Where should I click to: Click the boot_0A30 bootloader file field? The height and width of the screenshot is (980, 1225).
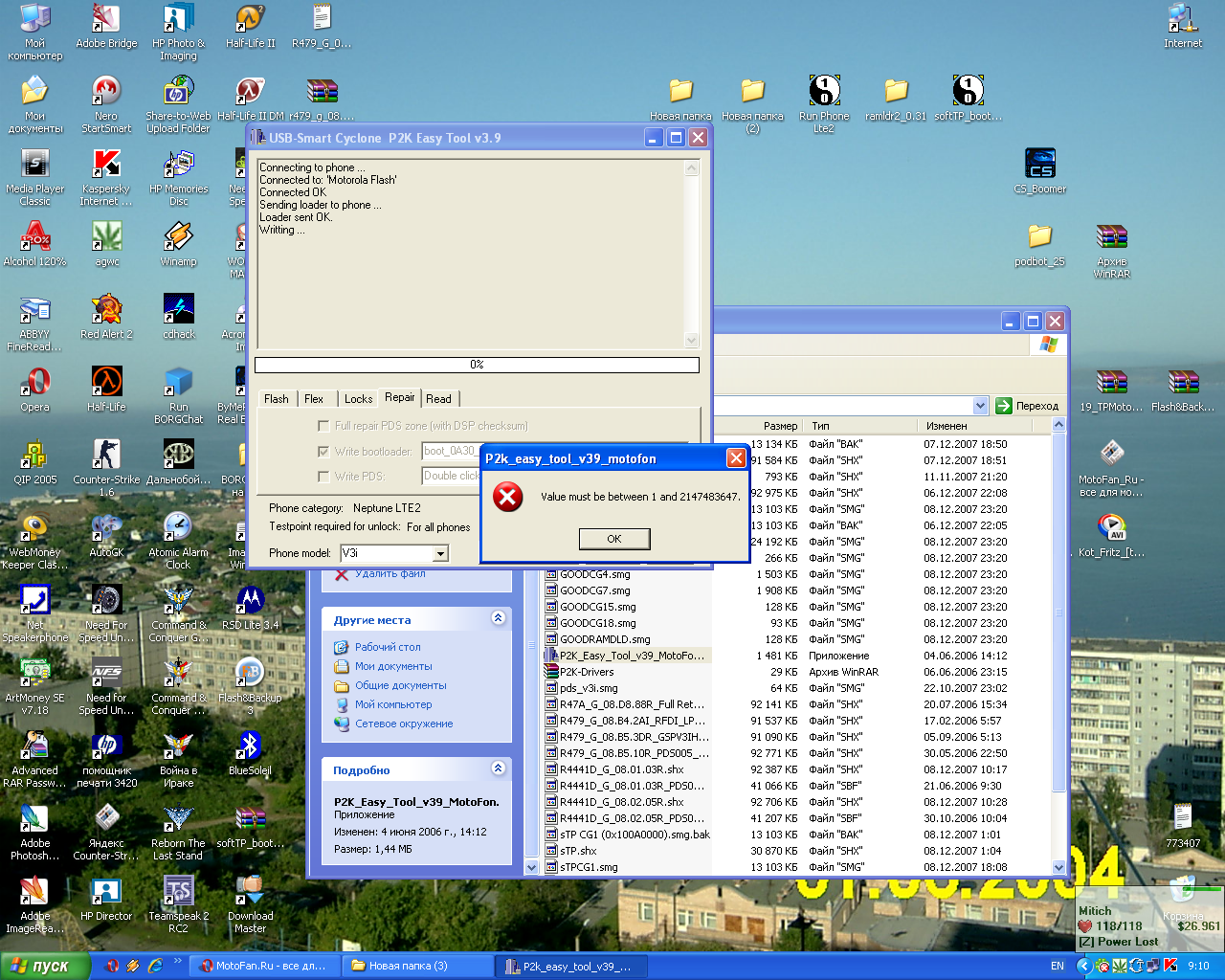pos(451,451)
